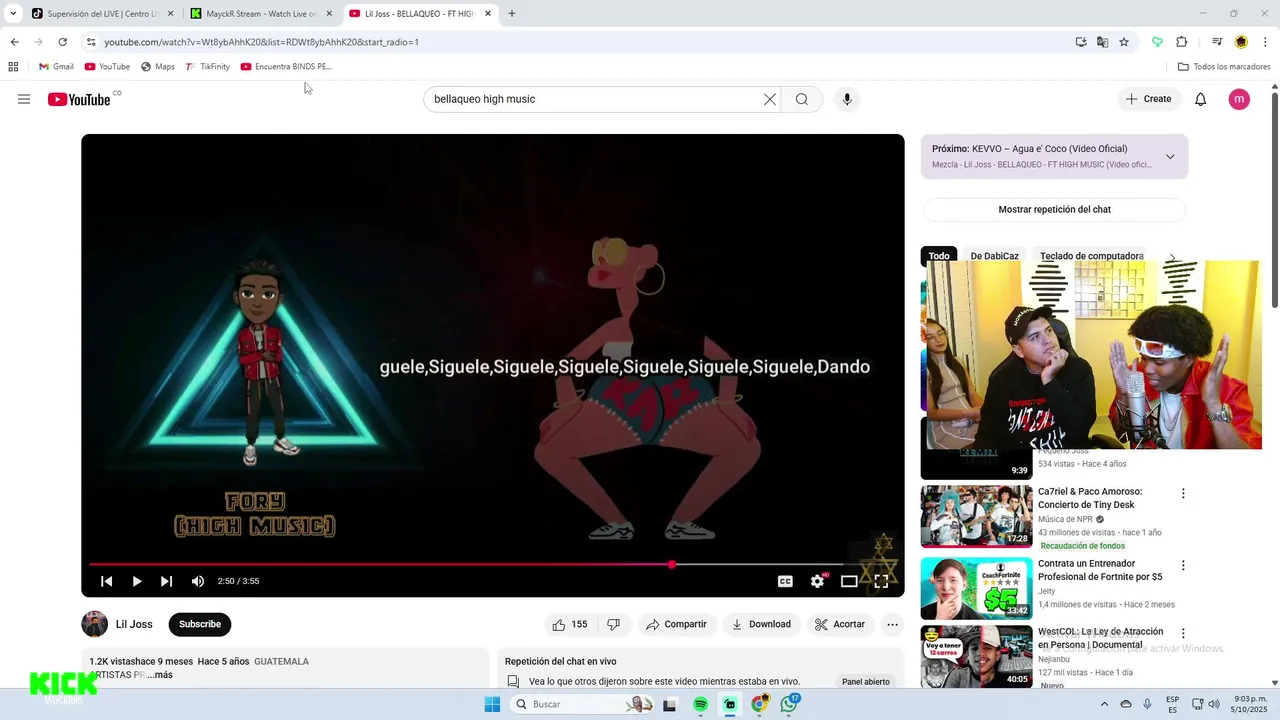Viewport: 1280px width, 720px height.
Task: Translate this page icon in address bar
Action: [1102, 42]
